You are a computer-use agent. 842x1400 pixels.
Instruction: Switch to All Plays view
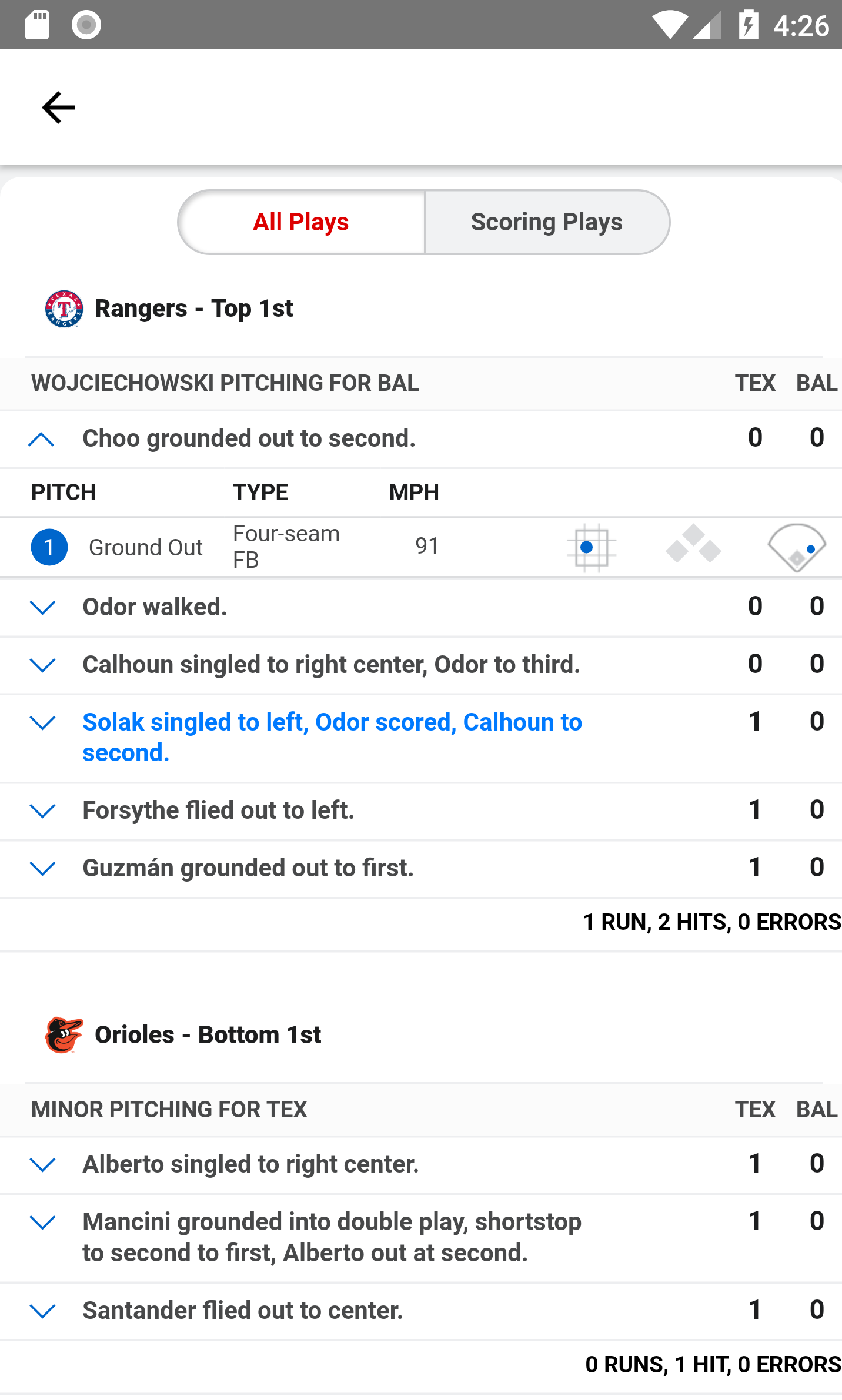(x=302, y=222)
